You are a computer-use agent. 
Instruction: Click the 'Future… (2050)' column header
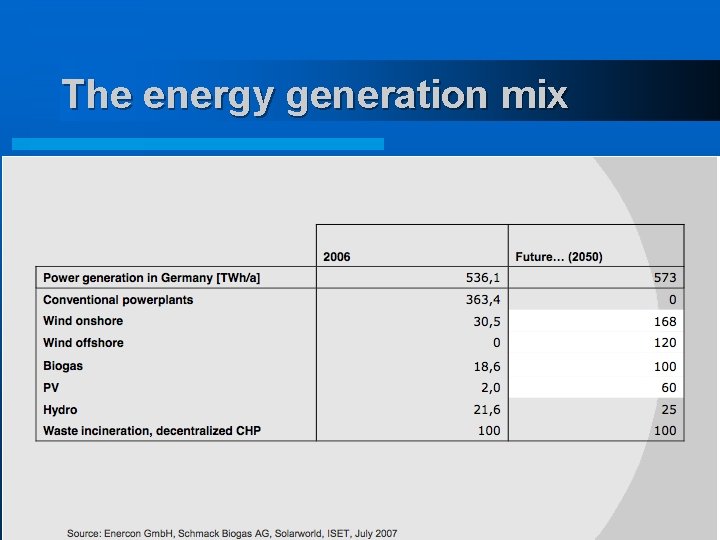[x=559, y=257]
